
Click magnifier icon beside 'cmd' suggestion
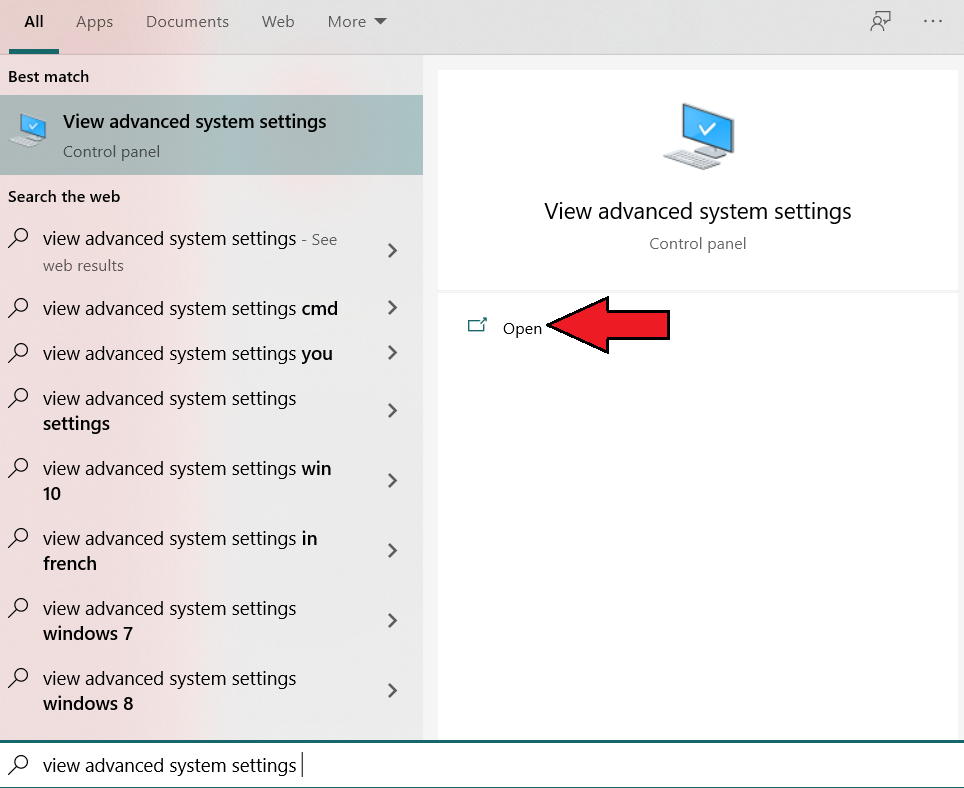(x=18, y=307)
